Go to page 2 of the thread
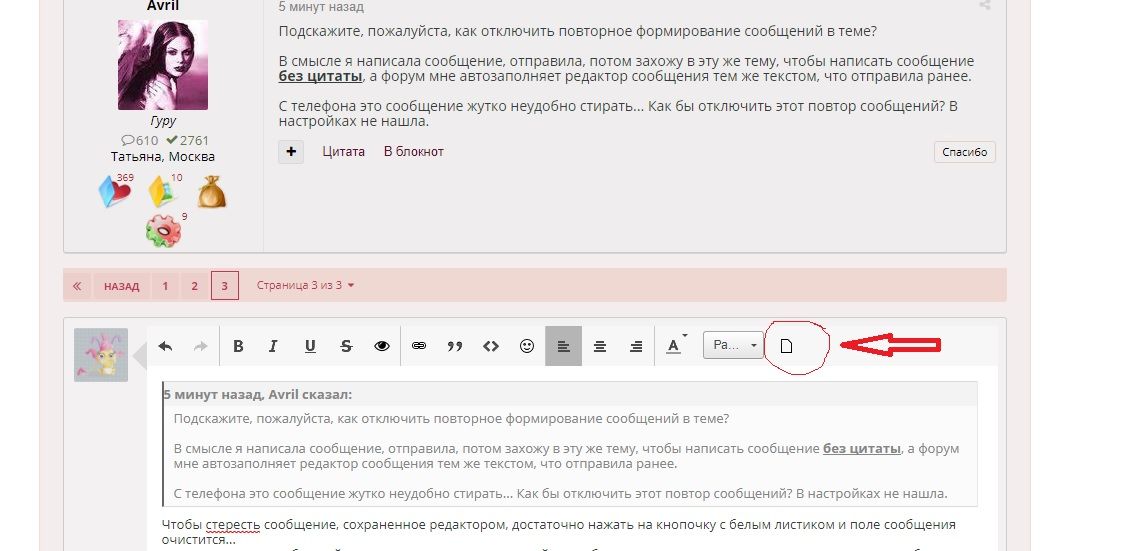This screenshot has height=551, width=1131. click(x=194, y=286)
